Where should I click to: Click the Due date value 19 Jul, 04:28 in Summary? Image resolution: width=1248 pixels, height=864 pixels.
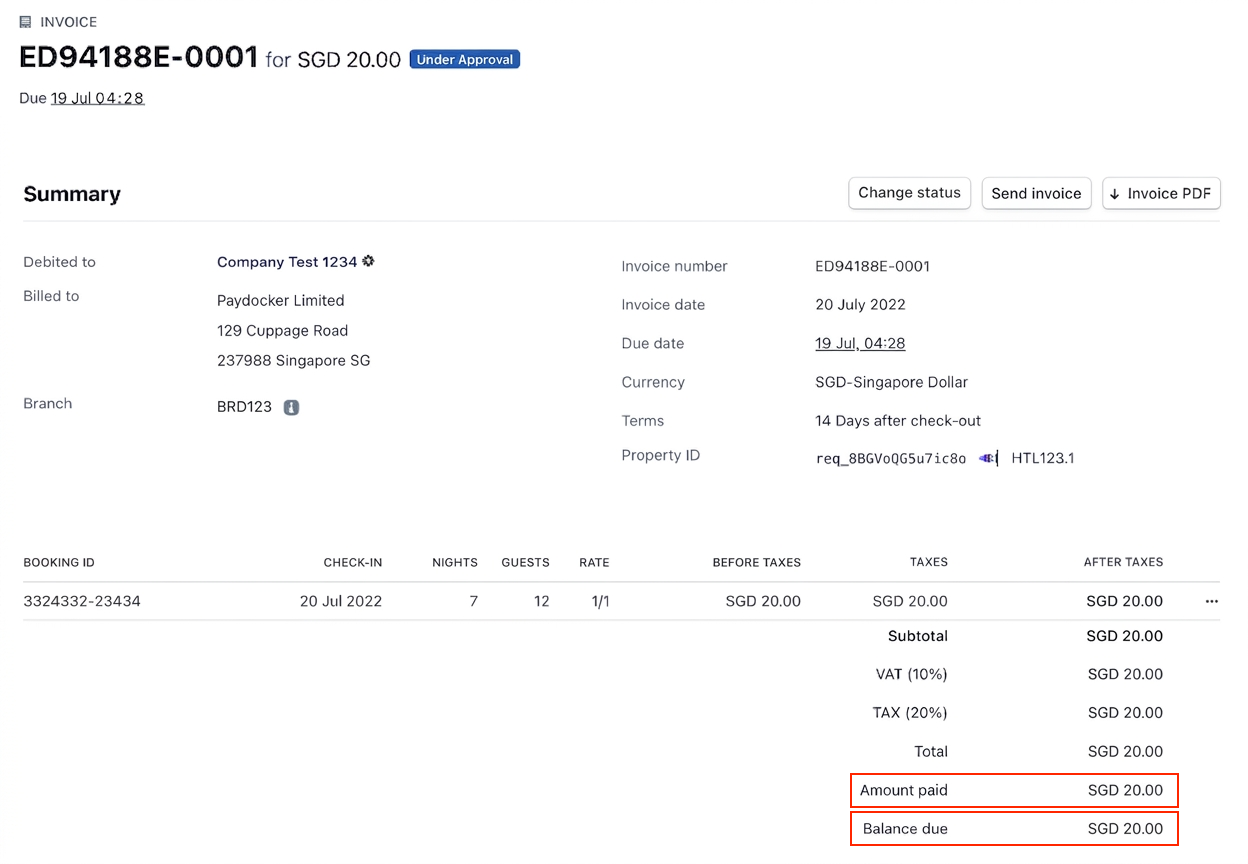click(x=860, y=343)
